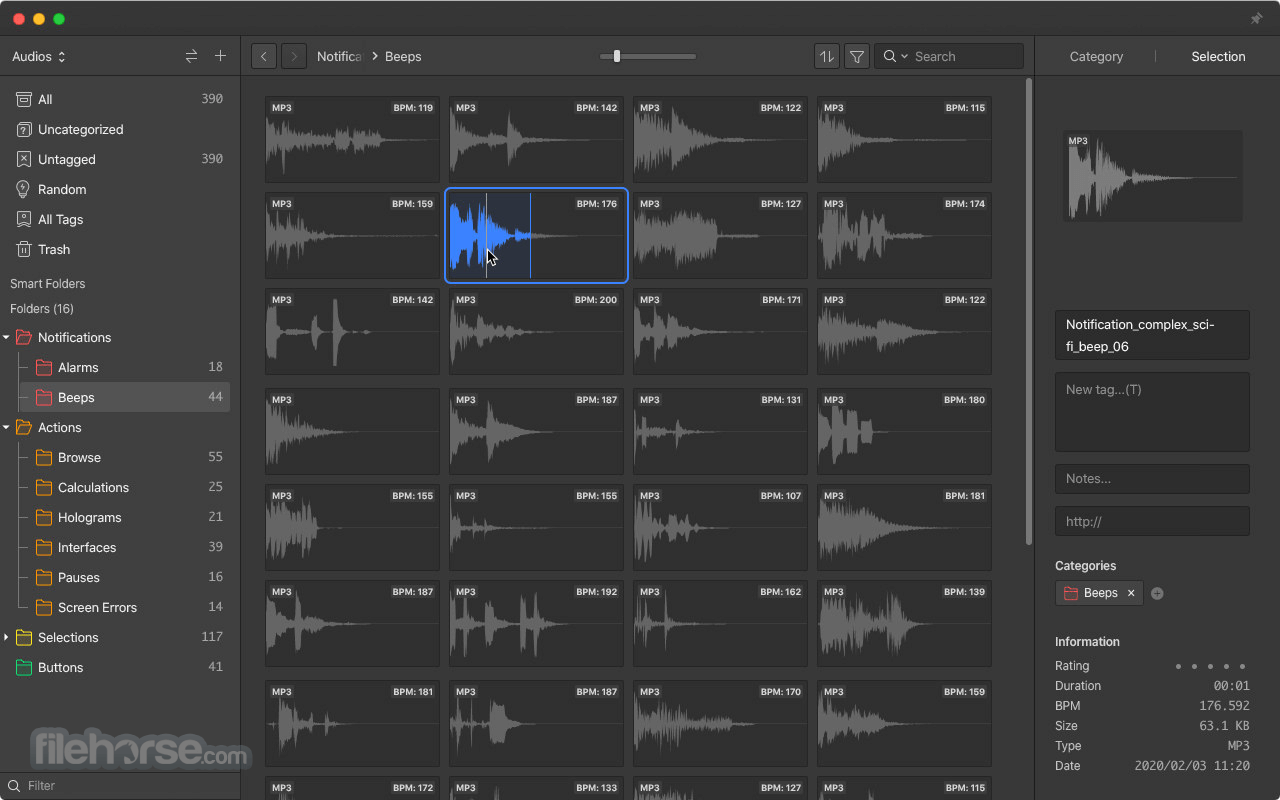
Task: Select the audio clip with BPM 174
Action: click(x=904, y=235)
